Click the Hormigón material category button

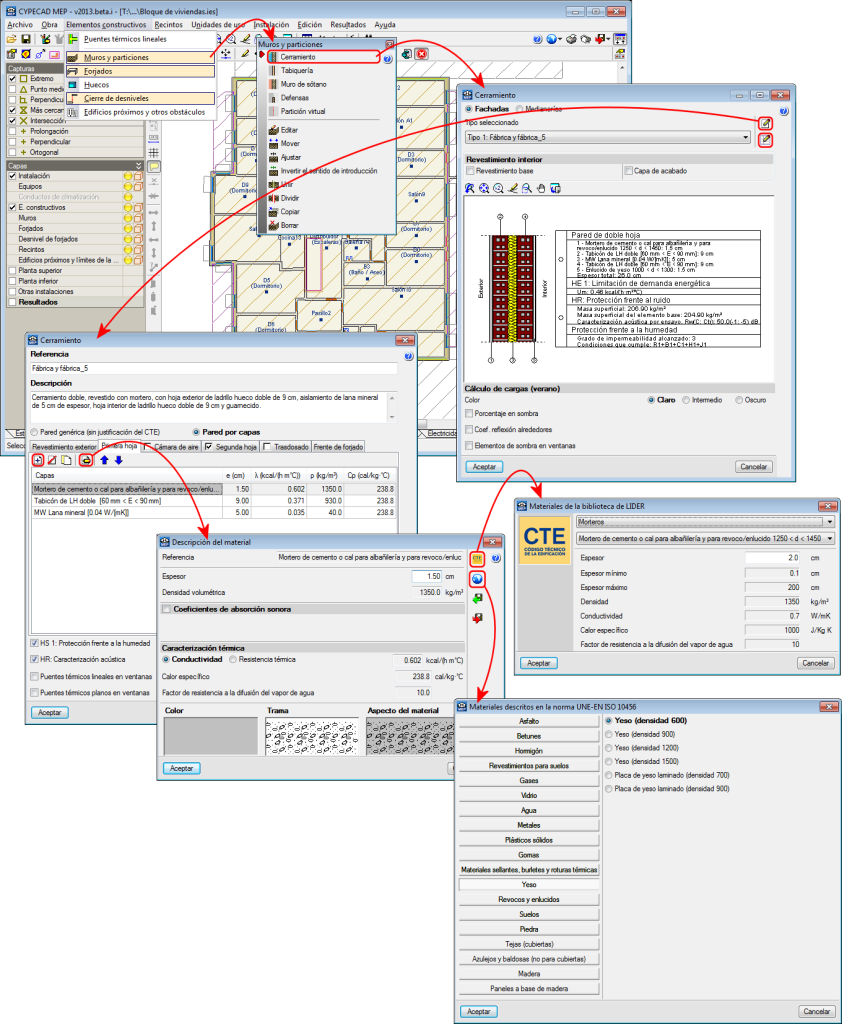click(x=529, y=751)
